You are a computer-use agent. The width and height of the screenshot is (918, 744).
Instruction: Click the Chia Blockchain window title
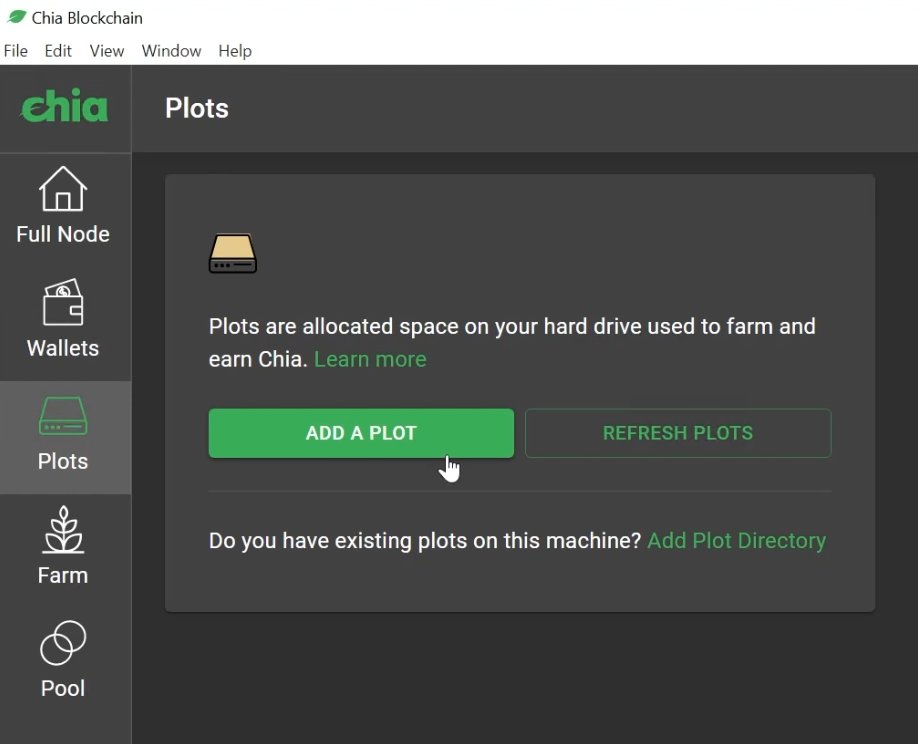click(x=87, y=18)
